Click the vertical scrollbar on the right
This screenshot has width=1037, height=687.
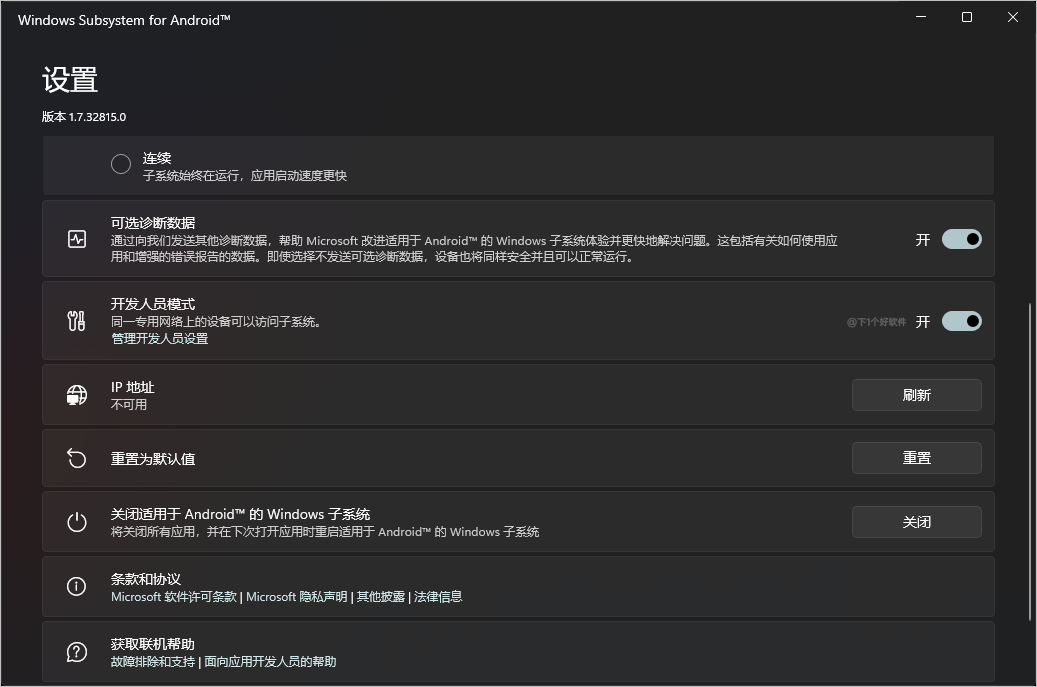1030,462
